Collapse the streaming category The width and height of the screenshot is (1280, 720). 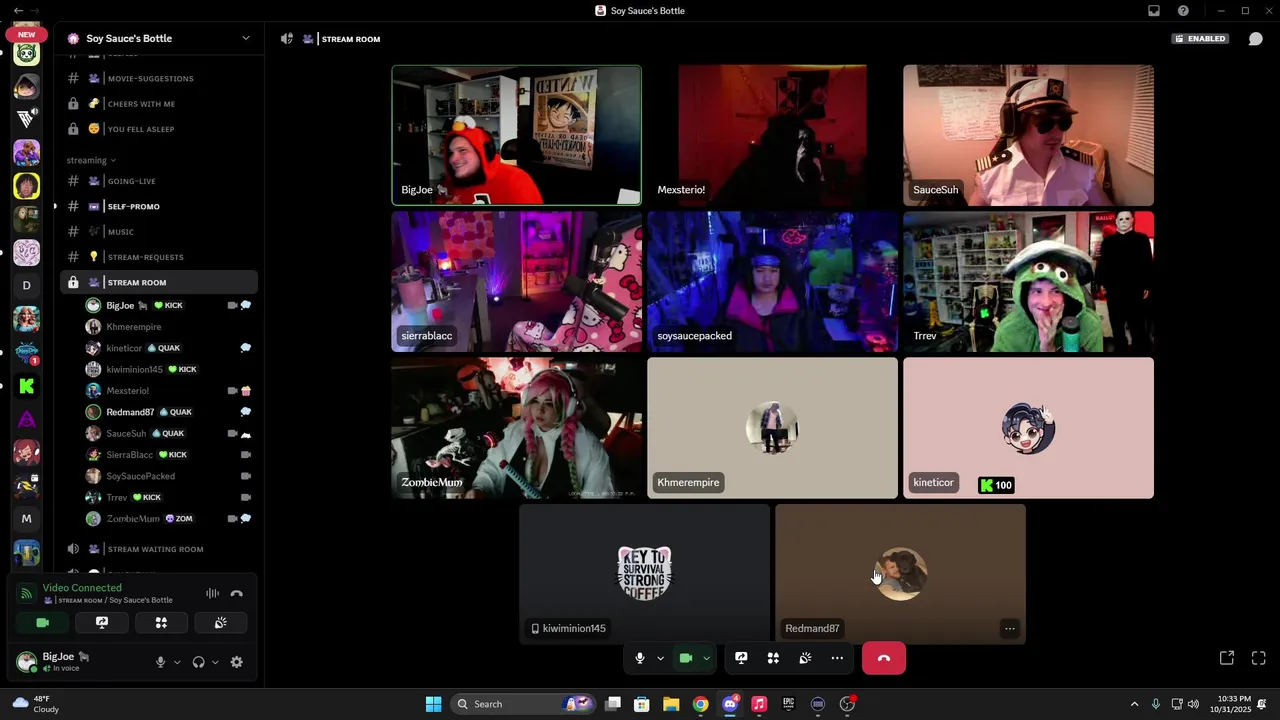pyautogui.click(x=91, y=160)
